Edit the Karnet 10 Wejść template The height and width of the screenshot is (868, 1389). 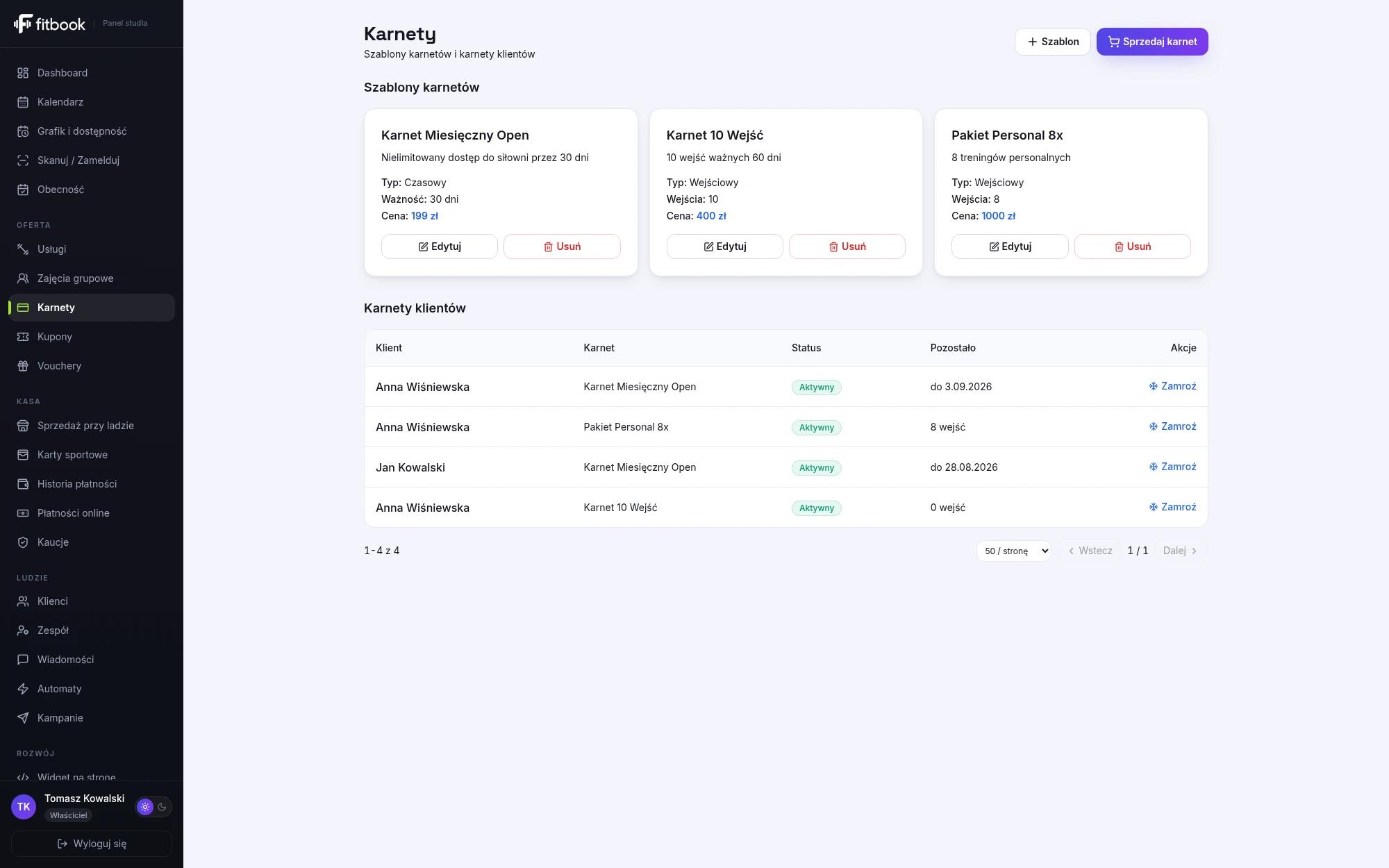[724, 247]
